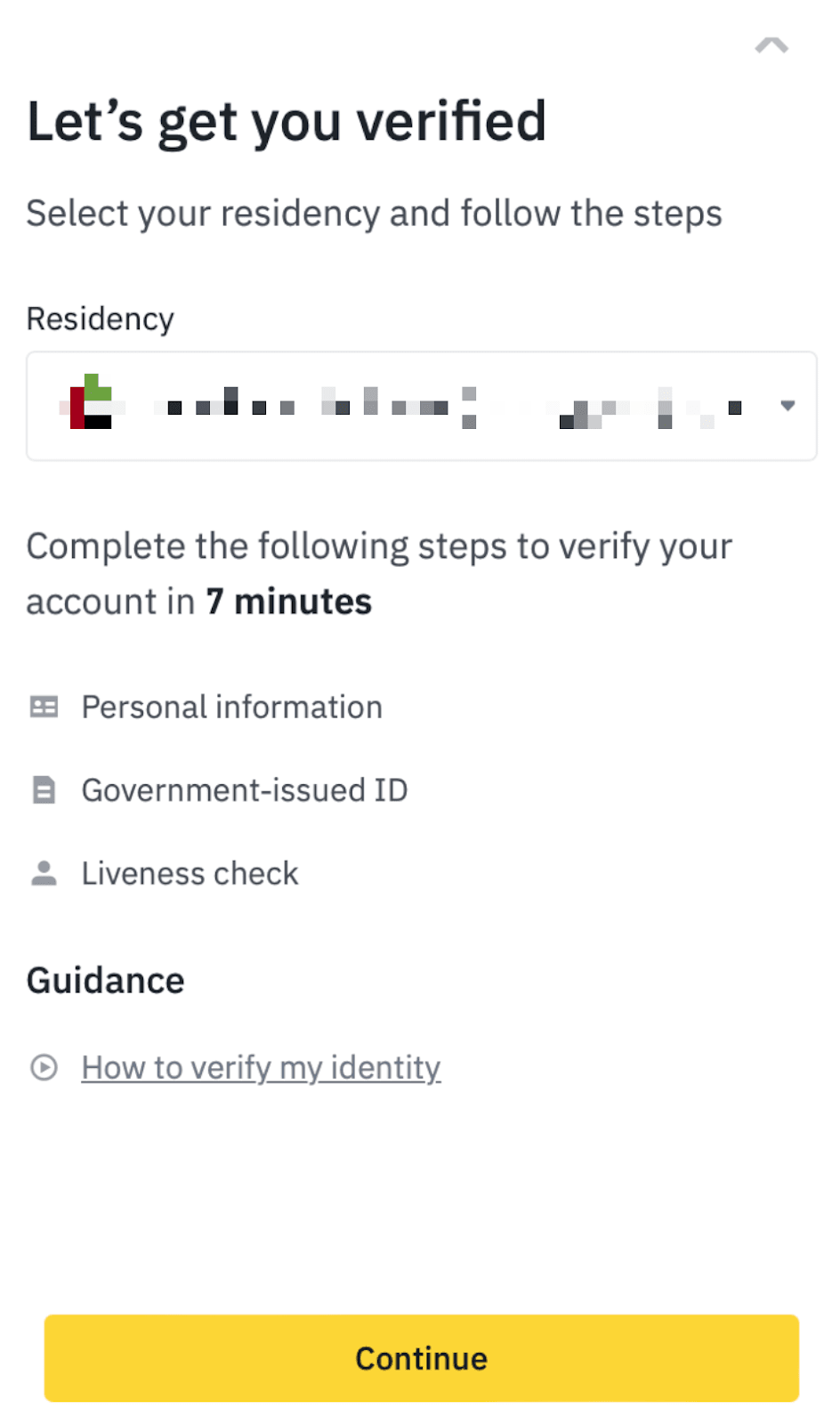
Task: Click the "Let's get you verified" heading
Action: coord(286,121)
